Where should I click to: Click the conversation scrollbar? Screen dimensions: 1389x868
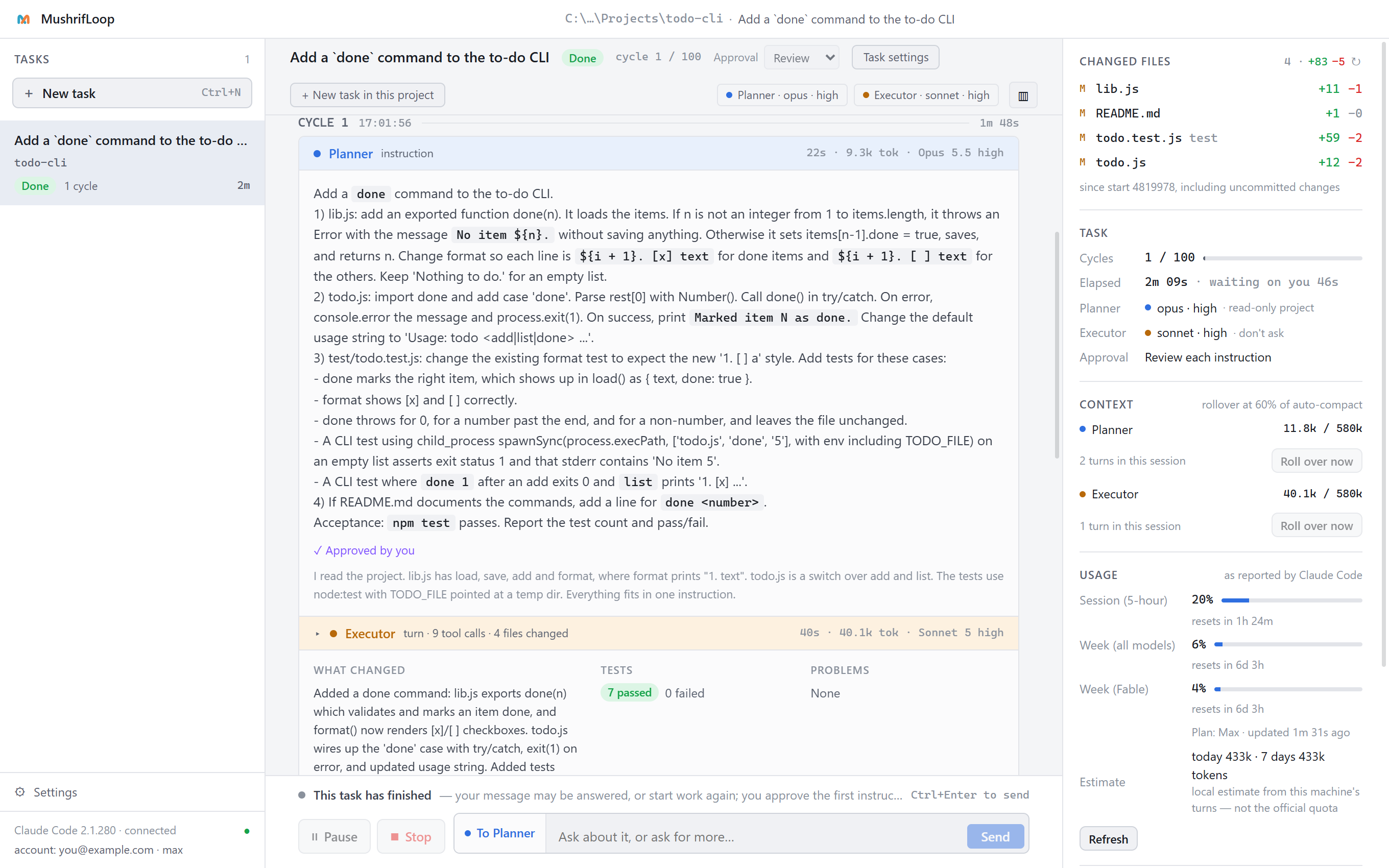click(x=1057, y=345)
